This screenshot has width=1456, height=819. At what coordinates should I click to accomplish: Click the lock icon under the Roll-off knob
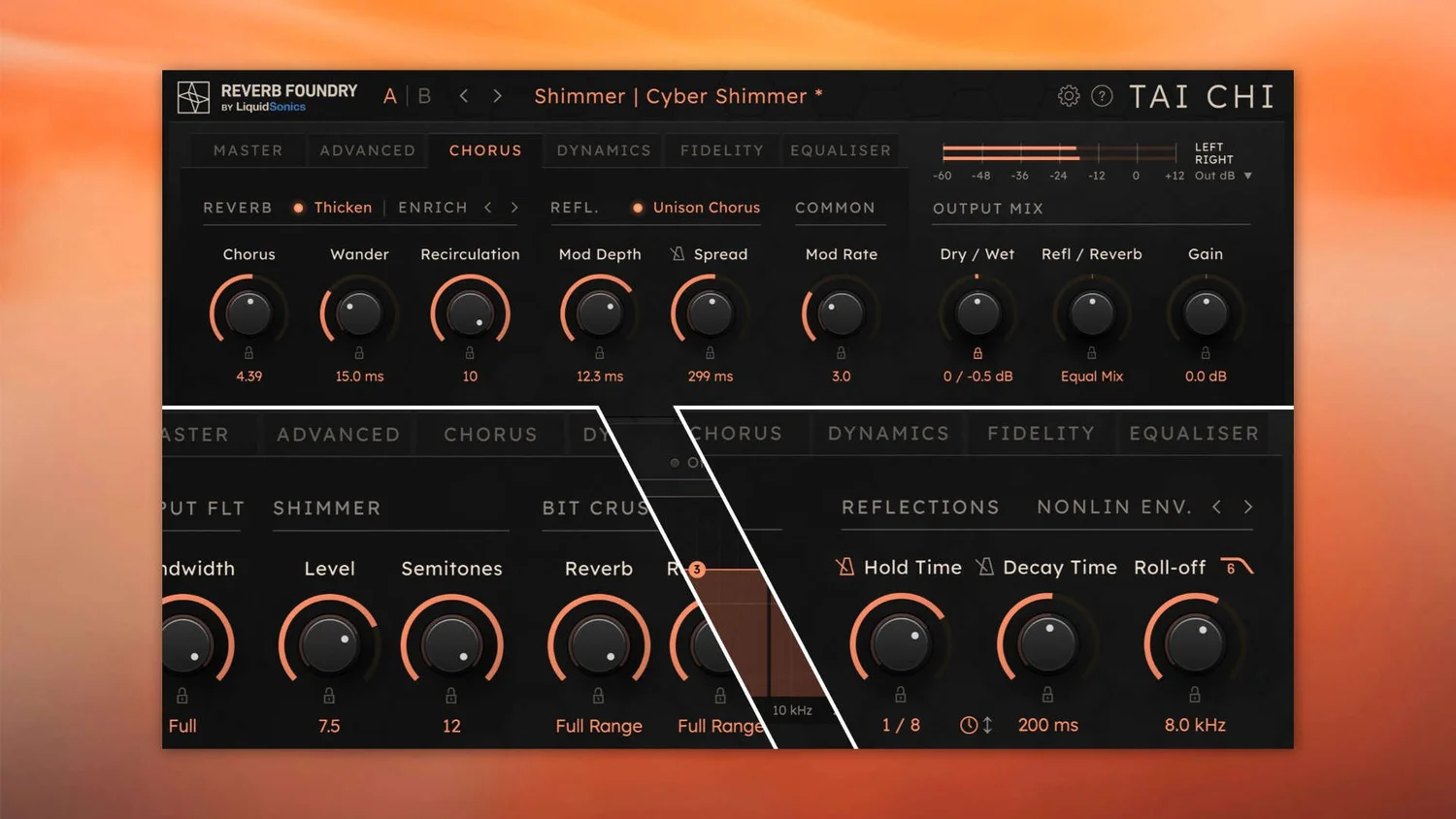tap(1193, 694)
